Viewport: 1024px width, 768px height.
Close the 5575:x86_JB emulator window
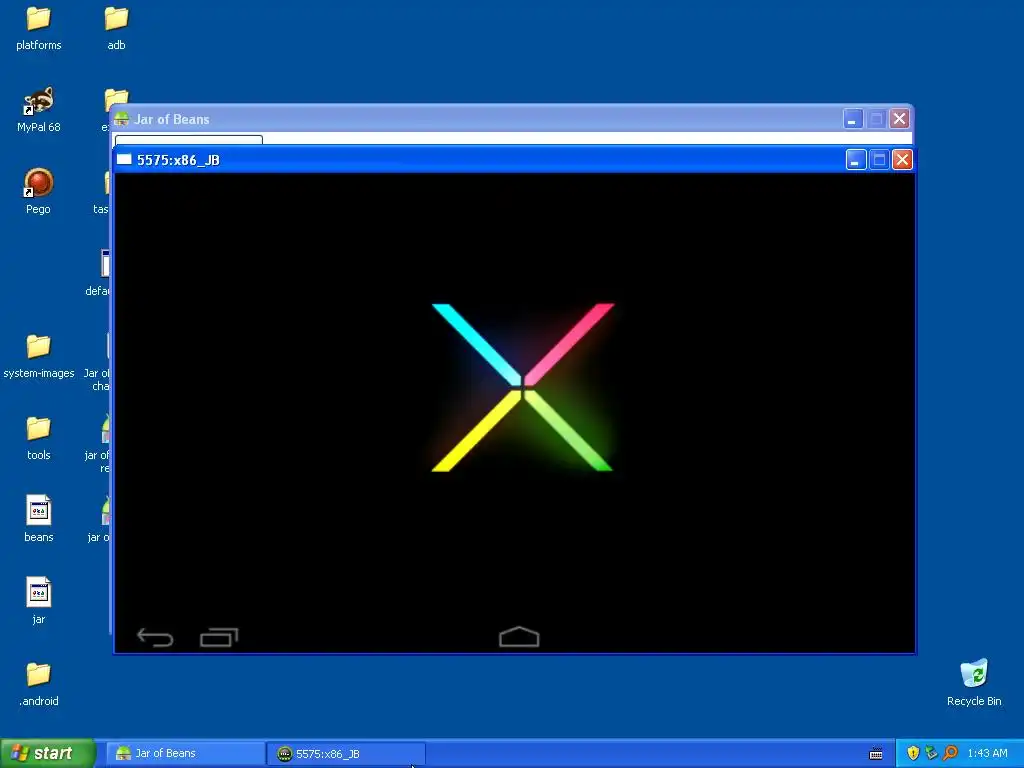point(902,160)
